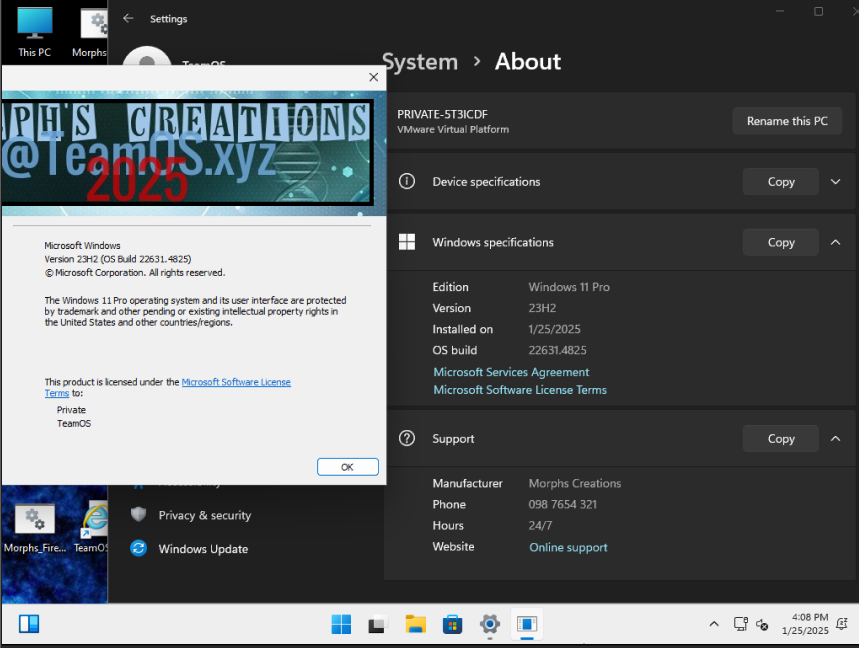Close the About Windows dialog
This screenshot has height=648, width=859.
[x=374, y=77]
